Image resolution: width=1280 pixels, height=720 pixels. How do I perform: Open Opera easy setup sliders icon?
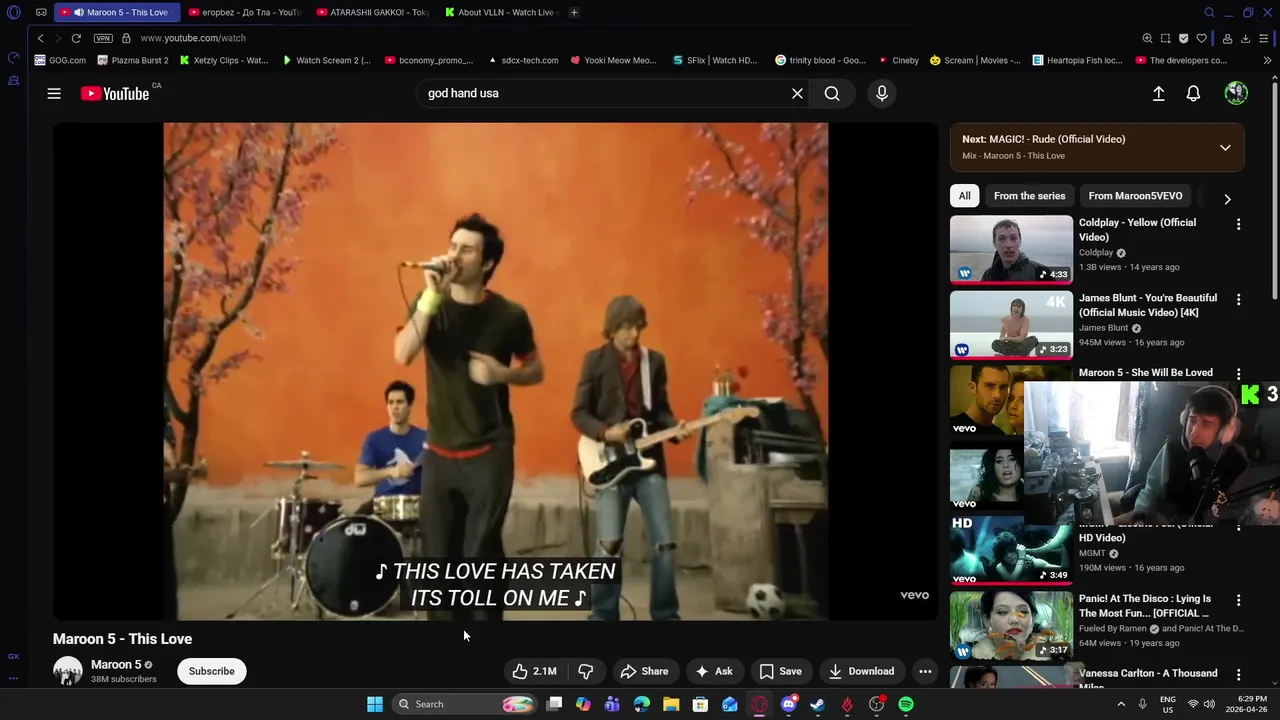click(x=1264, y=38)
